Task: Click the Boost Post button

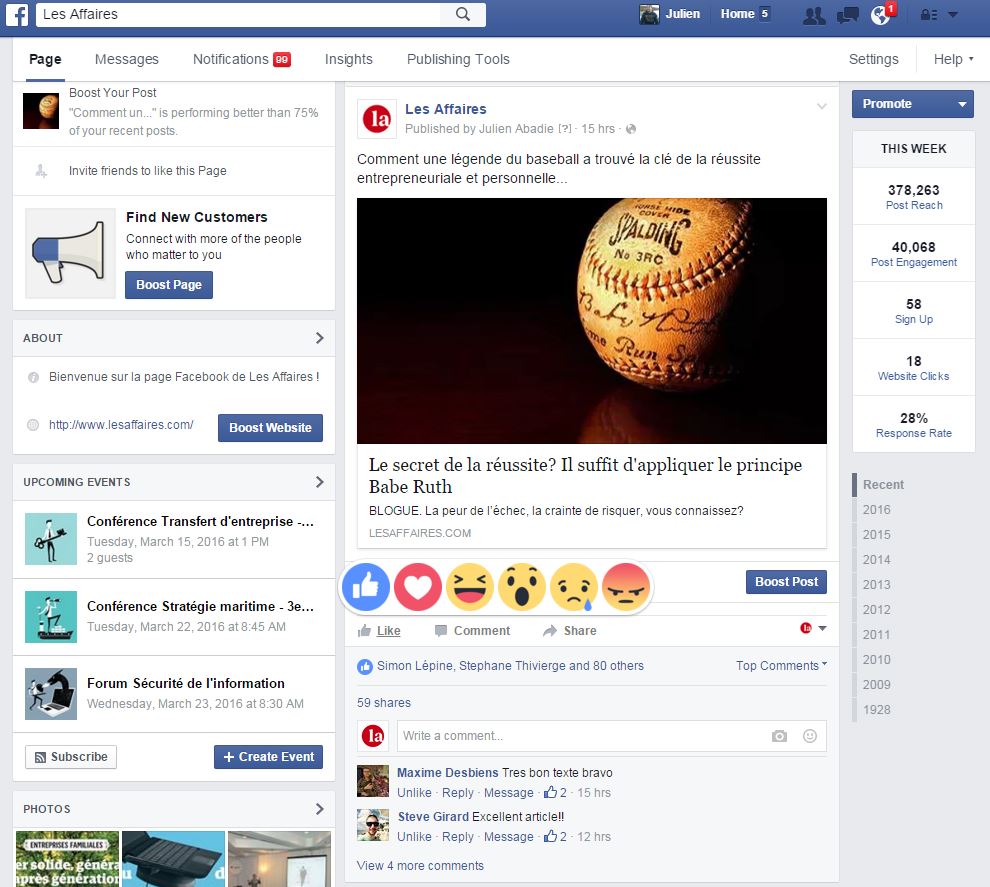Action: 787,581
